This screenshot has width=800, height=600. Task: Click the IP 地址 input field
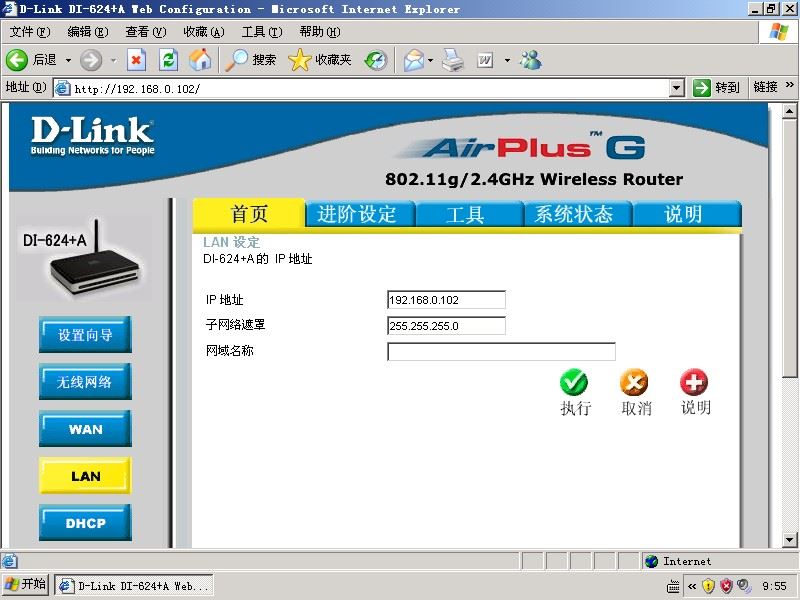pos(446,300)
